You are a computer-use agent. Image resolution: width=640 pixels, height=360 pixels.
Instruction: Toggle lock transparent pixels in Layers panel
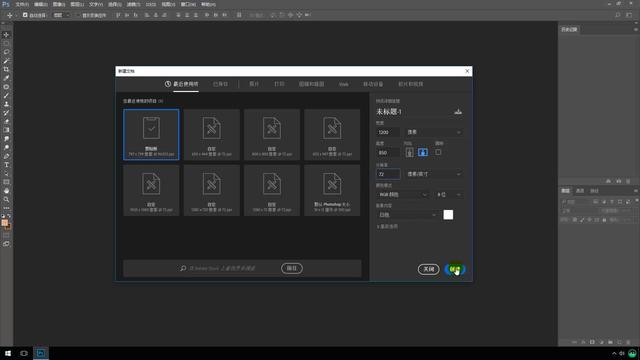[x=575, y=220]
